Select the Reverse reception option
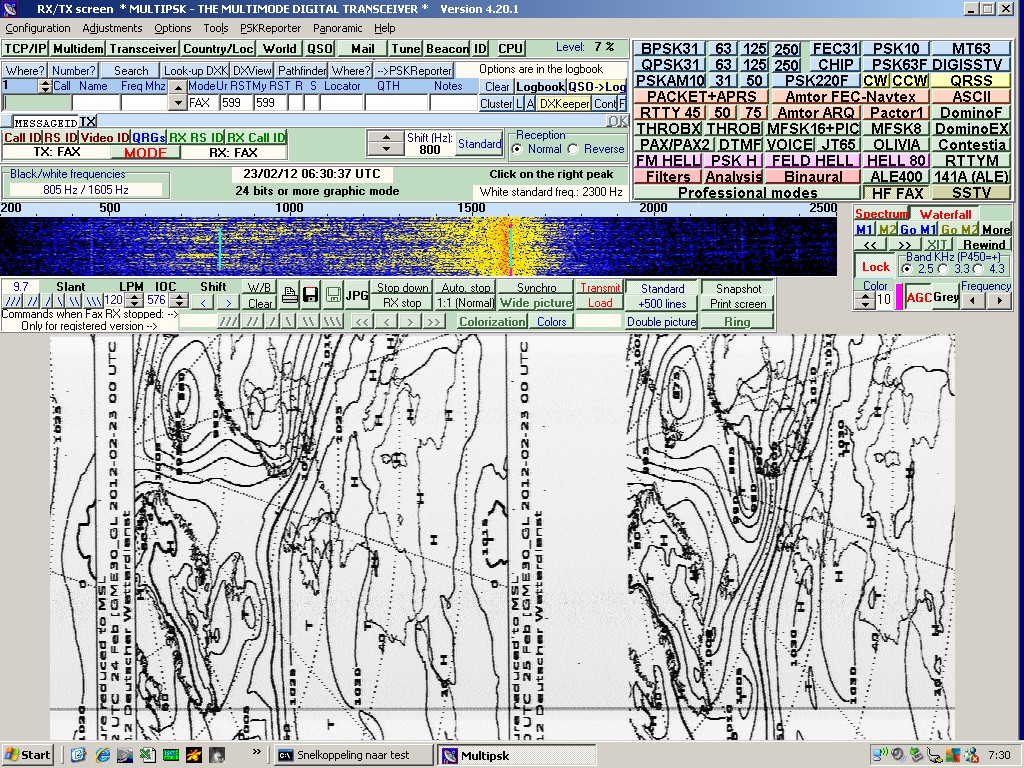This screenshot has width=1024, height=768. (x=573, y=149)
